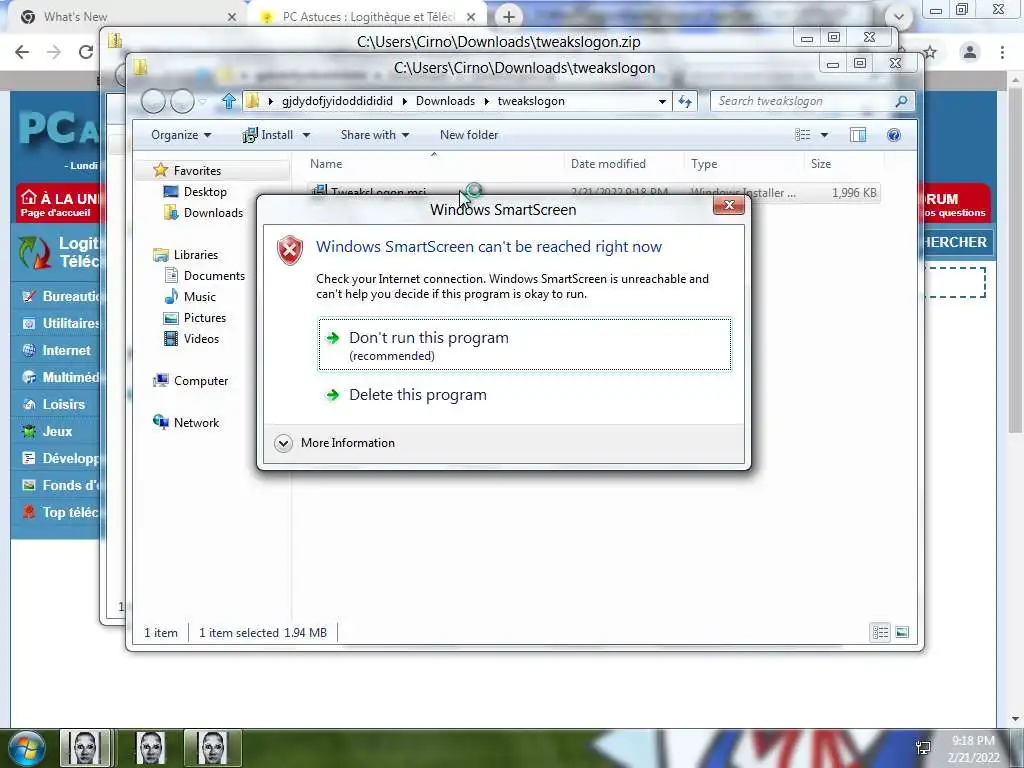Viewport: 1024px width, 768px height.
Task: Click the search magnifier icon
Action: tap(902, 101)
